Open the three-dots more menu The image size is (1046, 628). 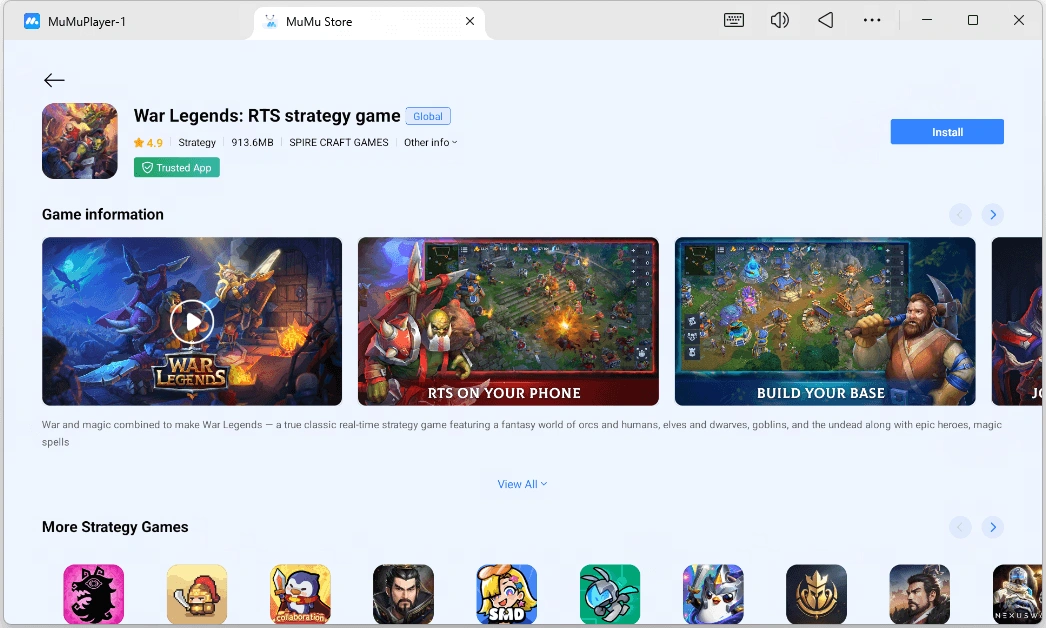coord(872,20)
